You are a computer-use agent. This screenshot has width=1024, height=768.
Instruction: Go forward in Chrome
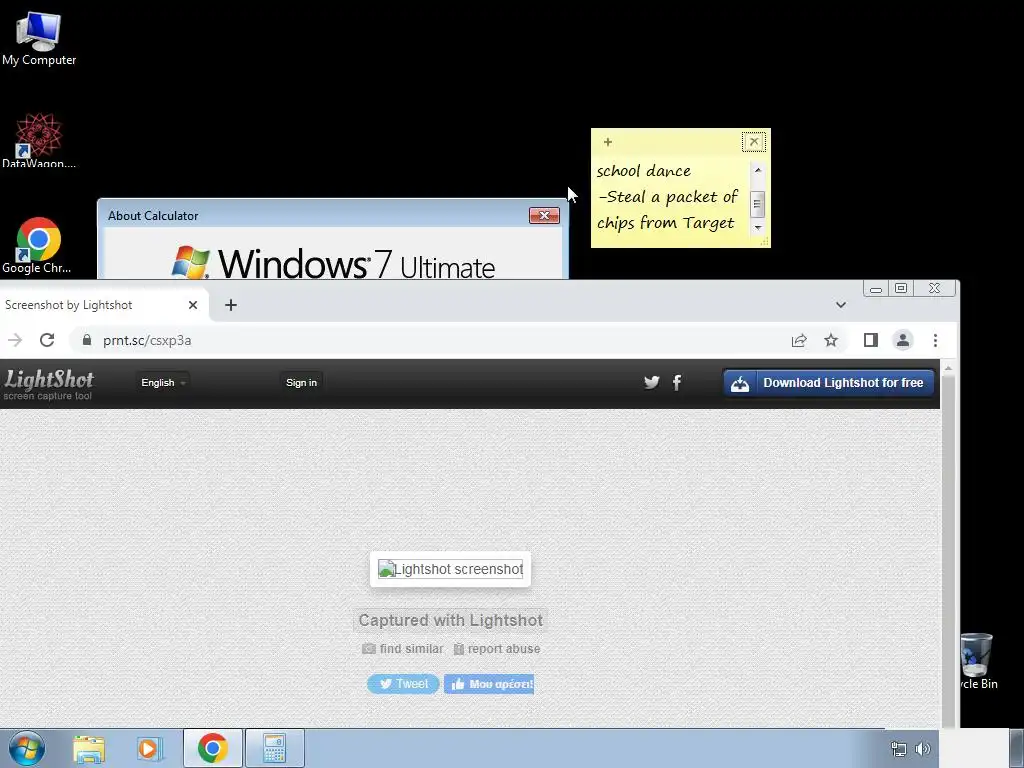[15, 340]
